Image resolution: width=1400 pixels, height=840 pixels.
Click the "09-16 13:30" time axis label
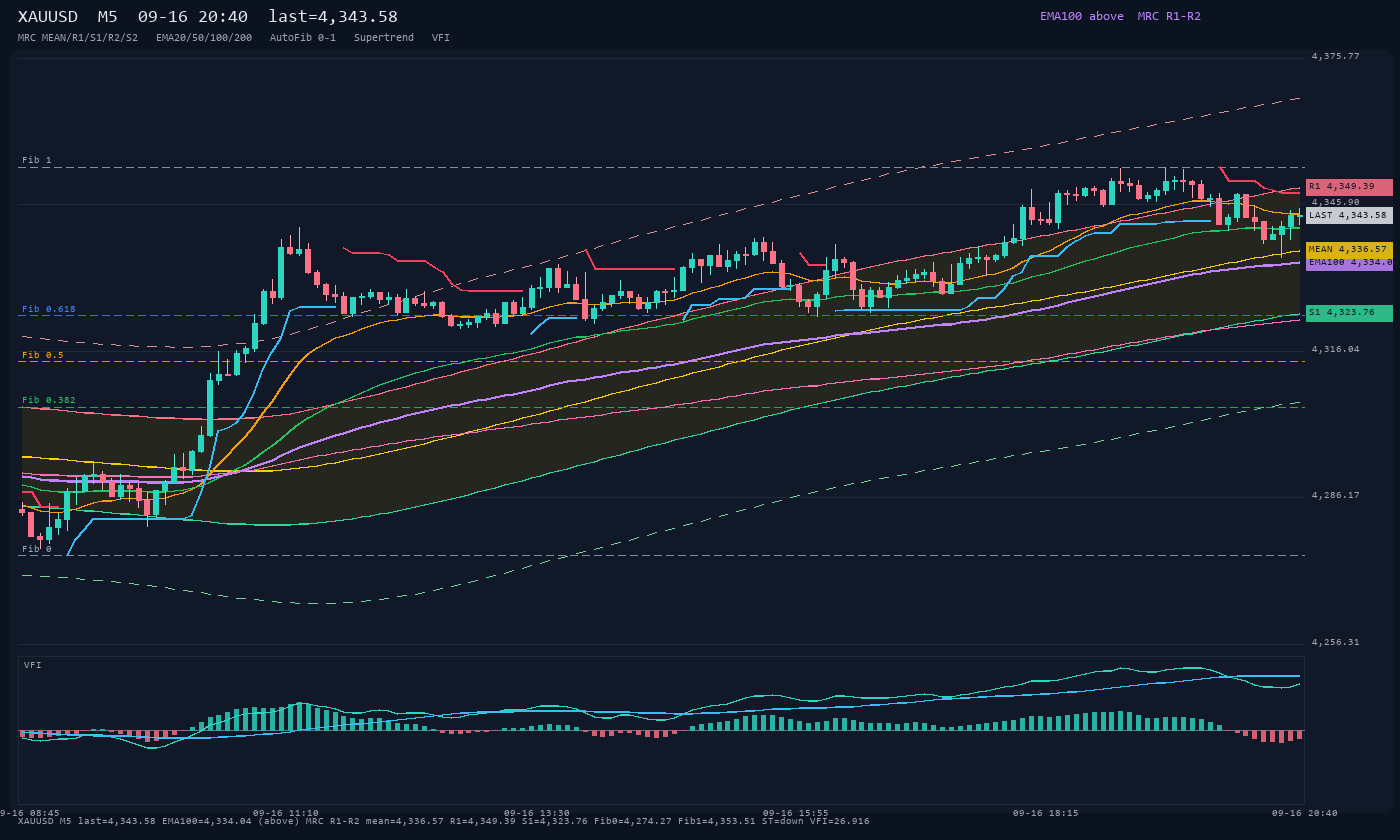(537, 813)
